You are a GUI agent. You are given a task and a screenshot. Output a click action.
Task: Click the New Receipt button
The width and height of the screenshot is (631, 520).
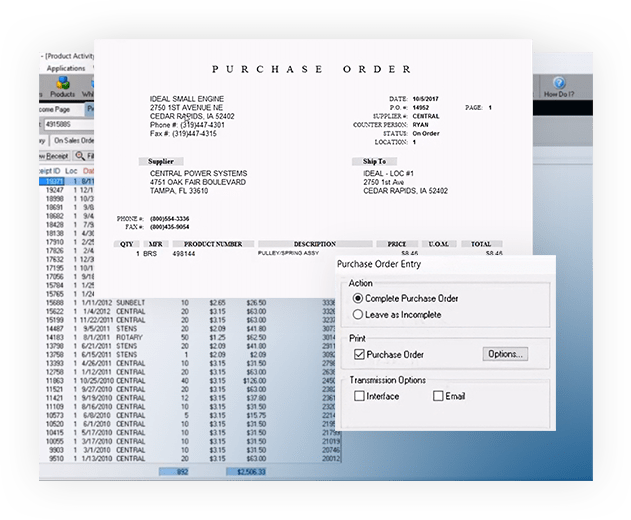pyautogui.click(x=55, y=156)
